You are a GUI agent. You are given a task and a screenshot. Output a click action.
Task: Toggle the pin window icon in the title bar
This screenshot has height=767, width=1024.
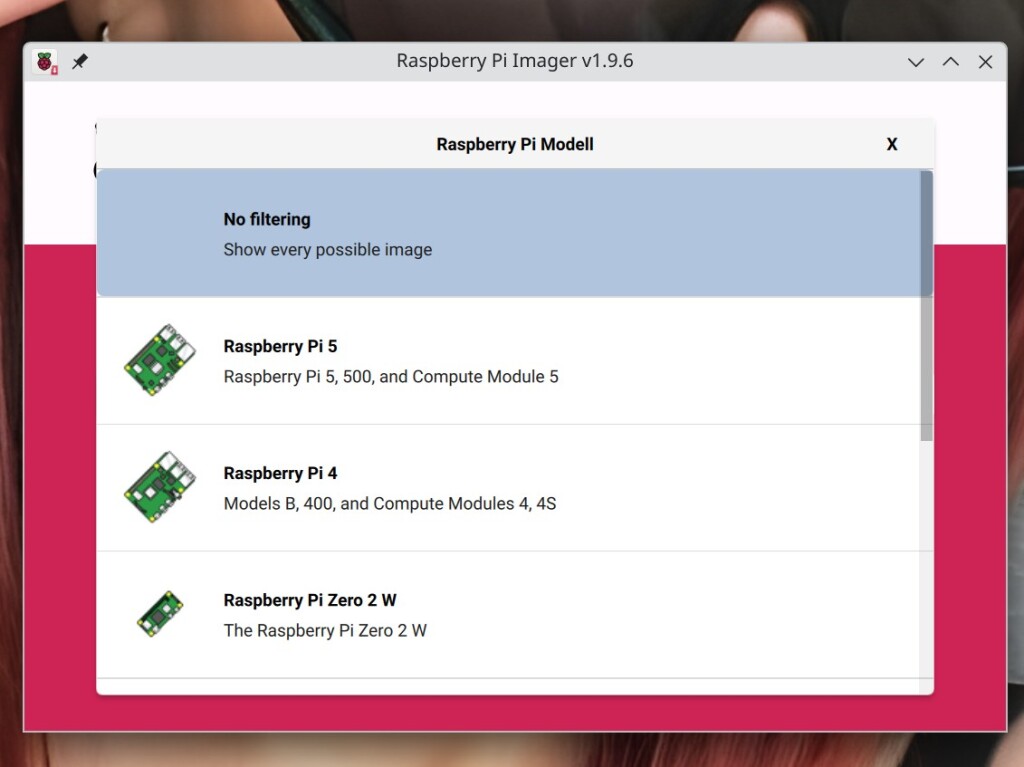click(x=80, y=62)
